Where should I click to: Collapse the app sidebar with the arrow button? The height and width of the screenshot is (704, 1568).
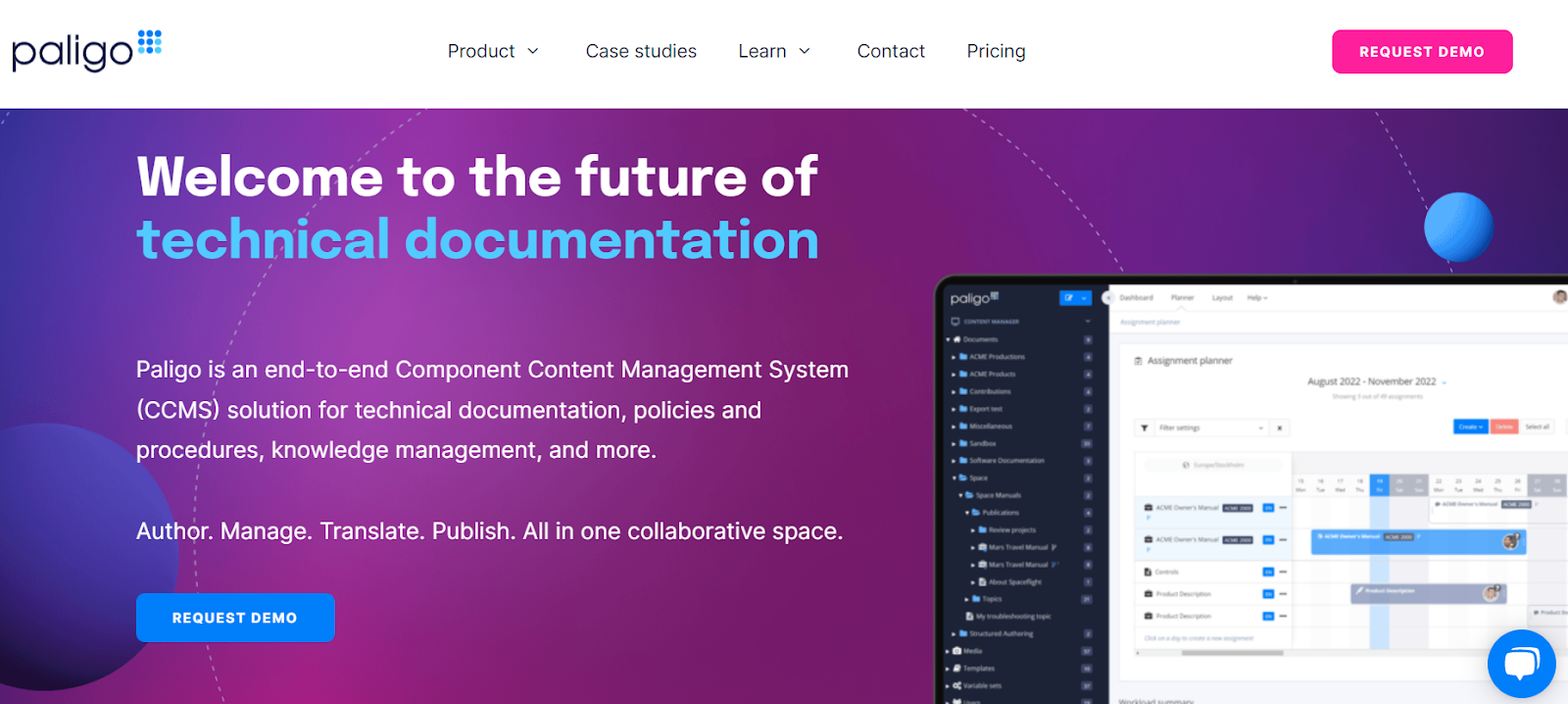[x=1107, y=297]
